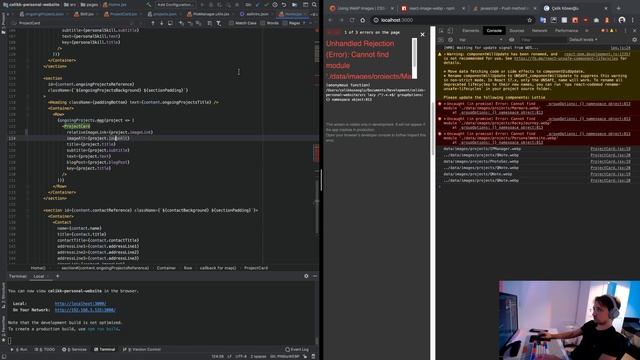Bookmark this page with the star icon

point(529,20)
